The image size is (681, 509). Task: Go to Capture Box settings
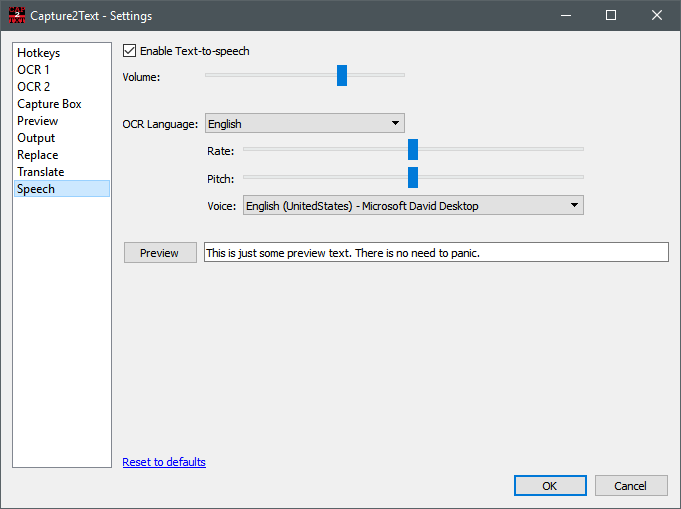pyautogui.click(x=49, y=104)
